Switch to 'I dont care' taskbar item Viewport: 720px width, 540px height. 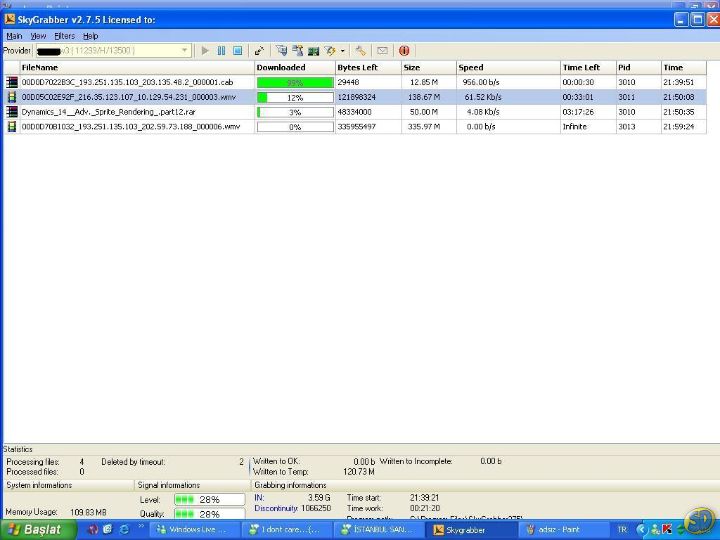click(287, 529)
